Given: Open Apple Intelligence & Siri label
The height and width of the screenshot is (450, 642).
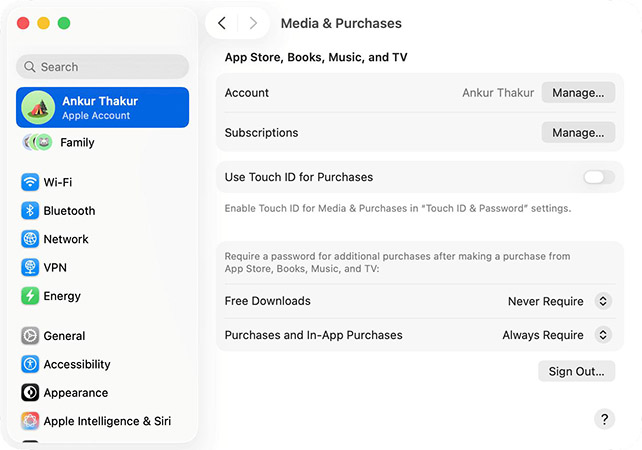Looking at the screenshot, I should coord(107,421).
